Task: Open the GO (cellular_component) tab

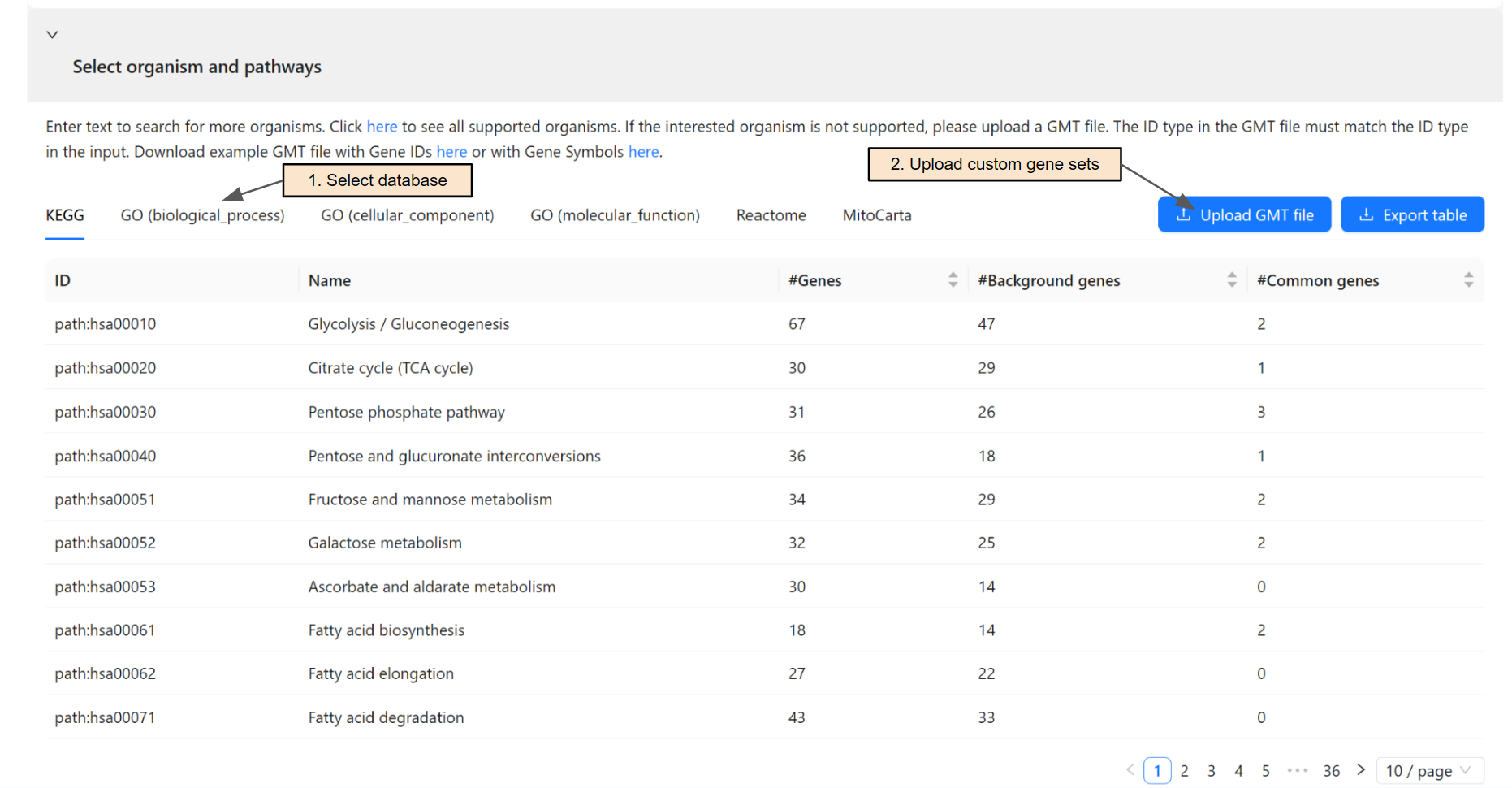Action: click(x=407, y=215)
